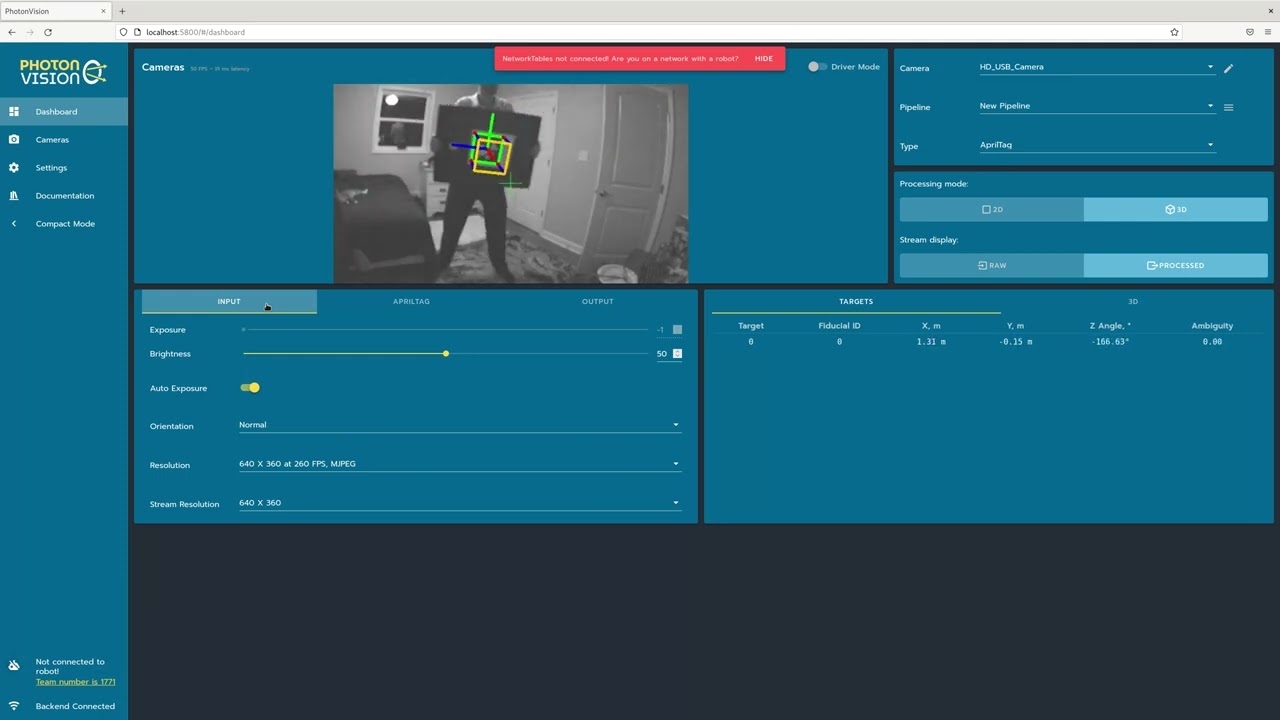Adjust the Brightness slider
The width and height of the screenshot is (1280, 720).
[x=446, y=353]
